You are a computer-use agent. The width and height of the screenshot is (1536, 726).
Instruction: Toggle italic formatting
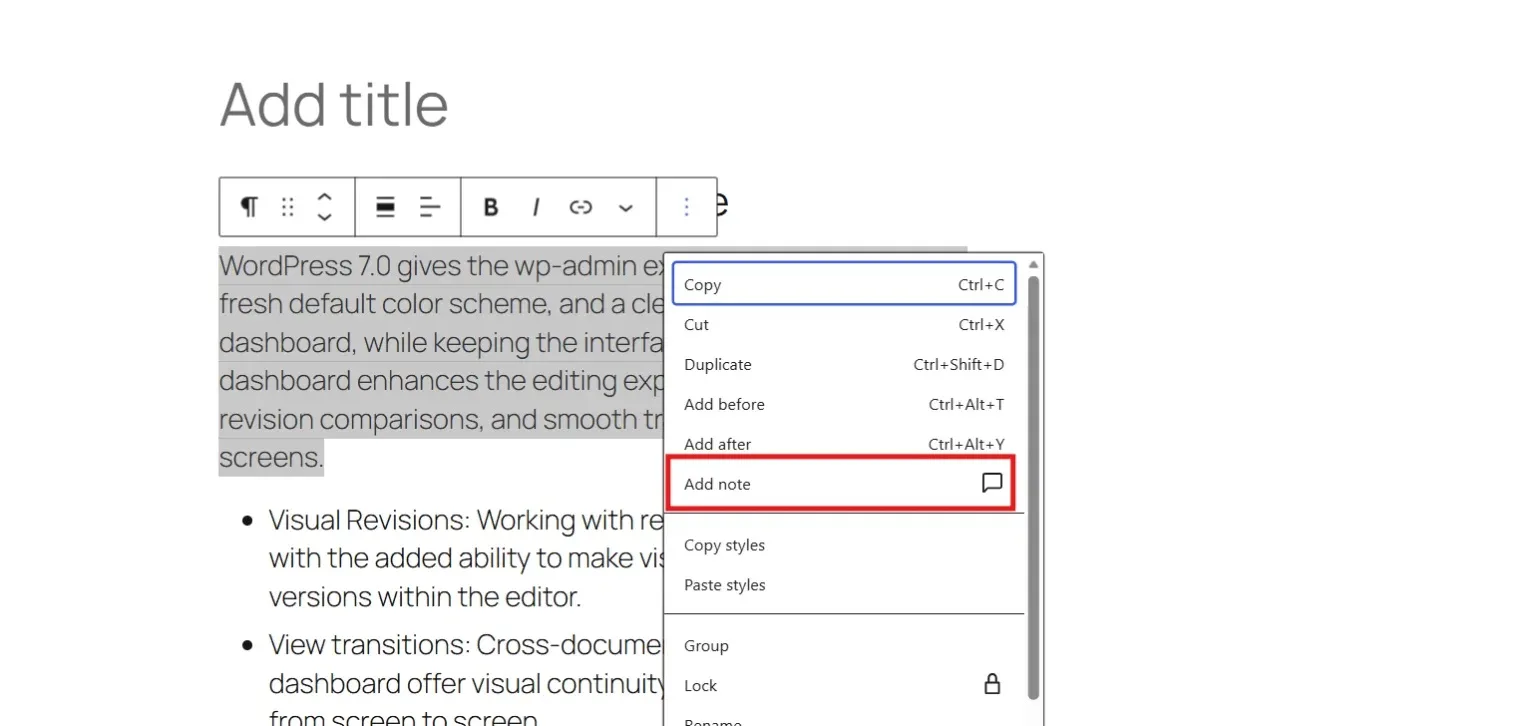point(536,207)
